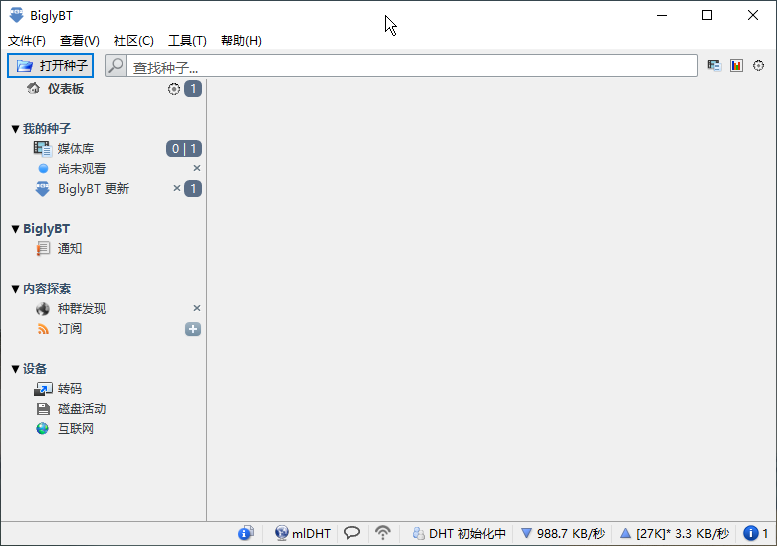
Task: Click the media library icon in top toolbar
Action: click(x=714, y=66)
